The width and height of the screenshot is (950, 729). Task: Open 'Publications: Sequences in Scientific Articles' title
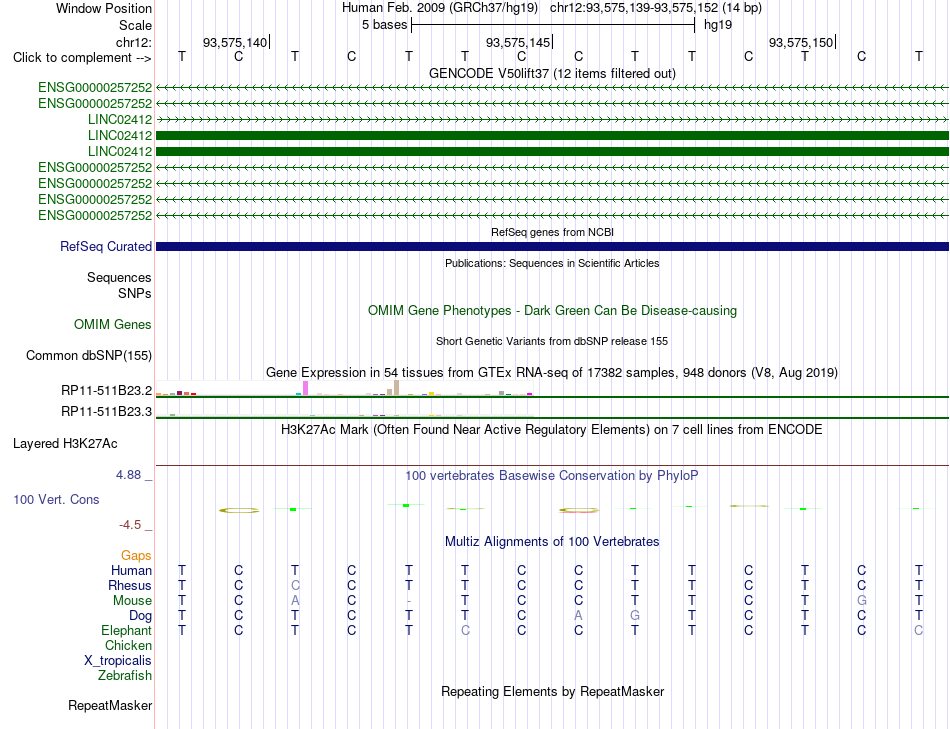pyautogui.click(x=552, y=263)
